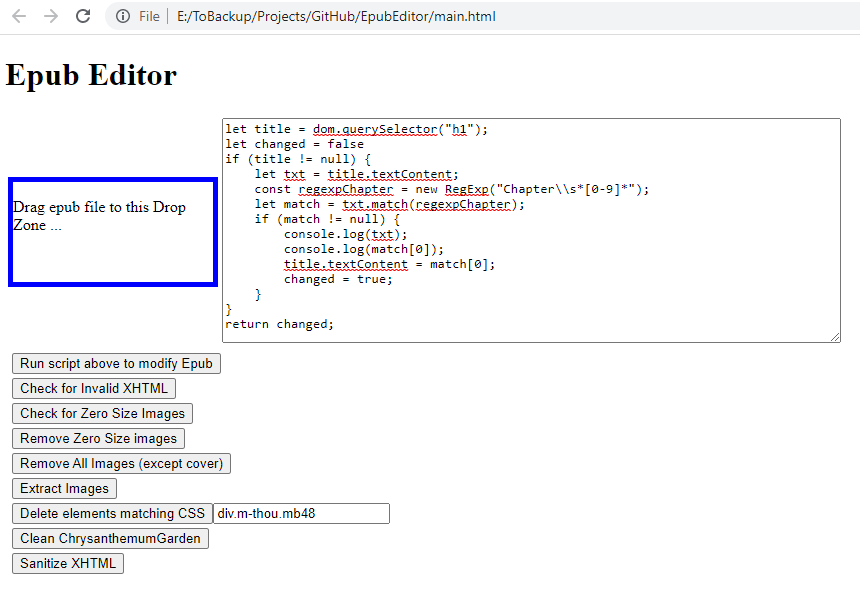Click the 'if (match != null) {' code line

point(327,219)
